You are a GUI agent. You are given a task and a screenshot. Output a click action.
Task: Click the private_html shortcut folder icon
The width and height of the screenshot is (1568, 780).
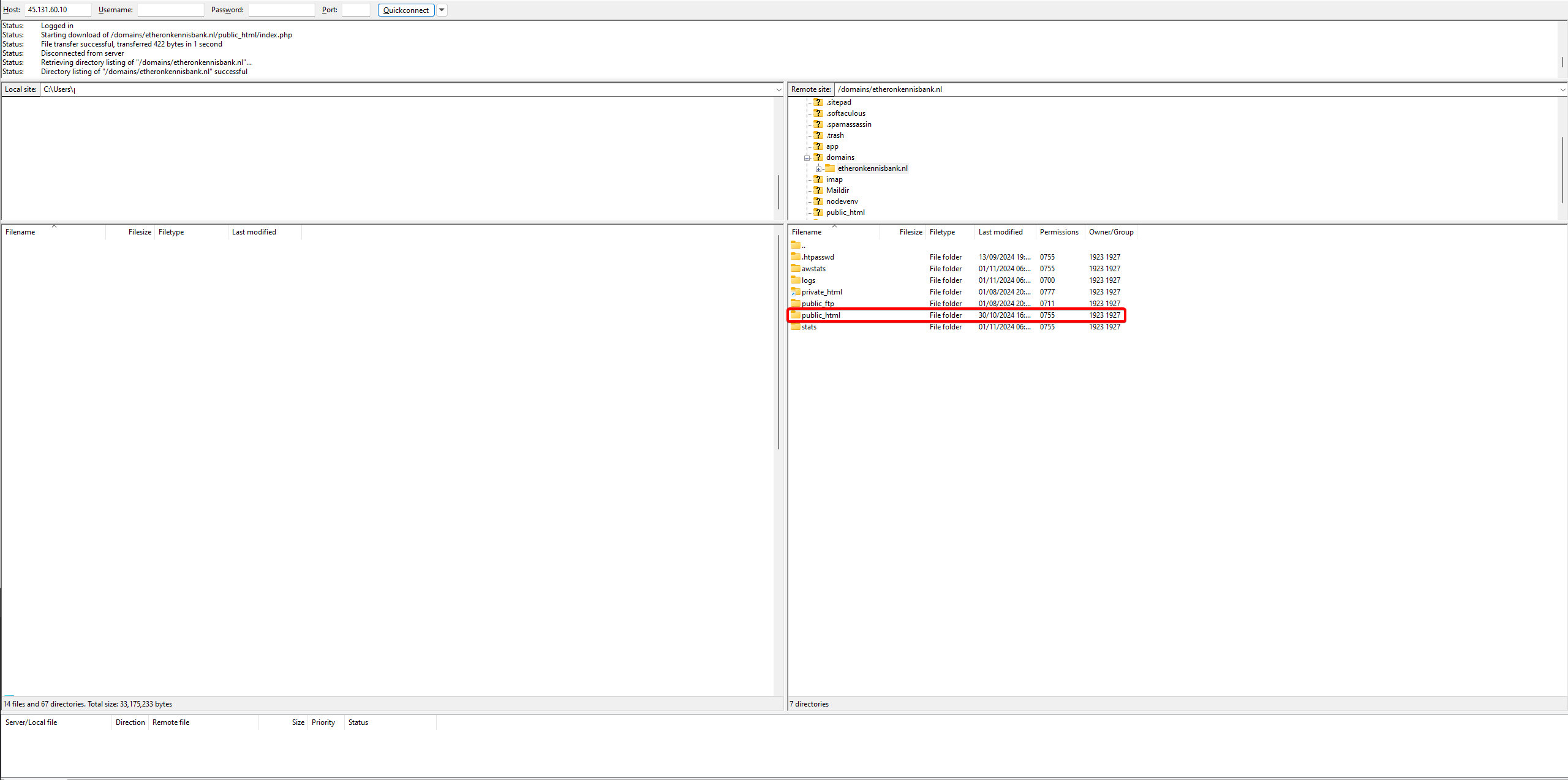[796, 292]
